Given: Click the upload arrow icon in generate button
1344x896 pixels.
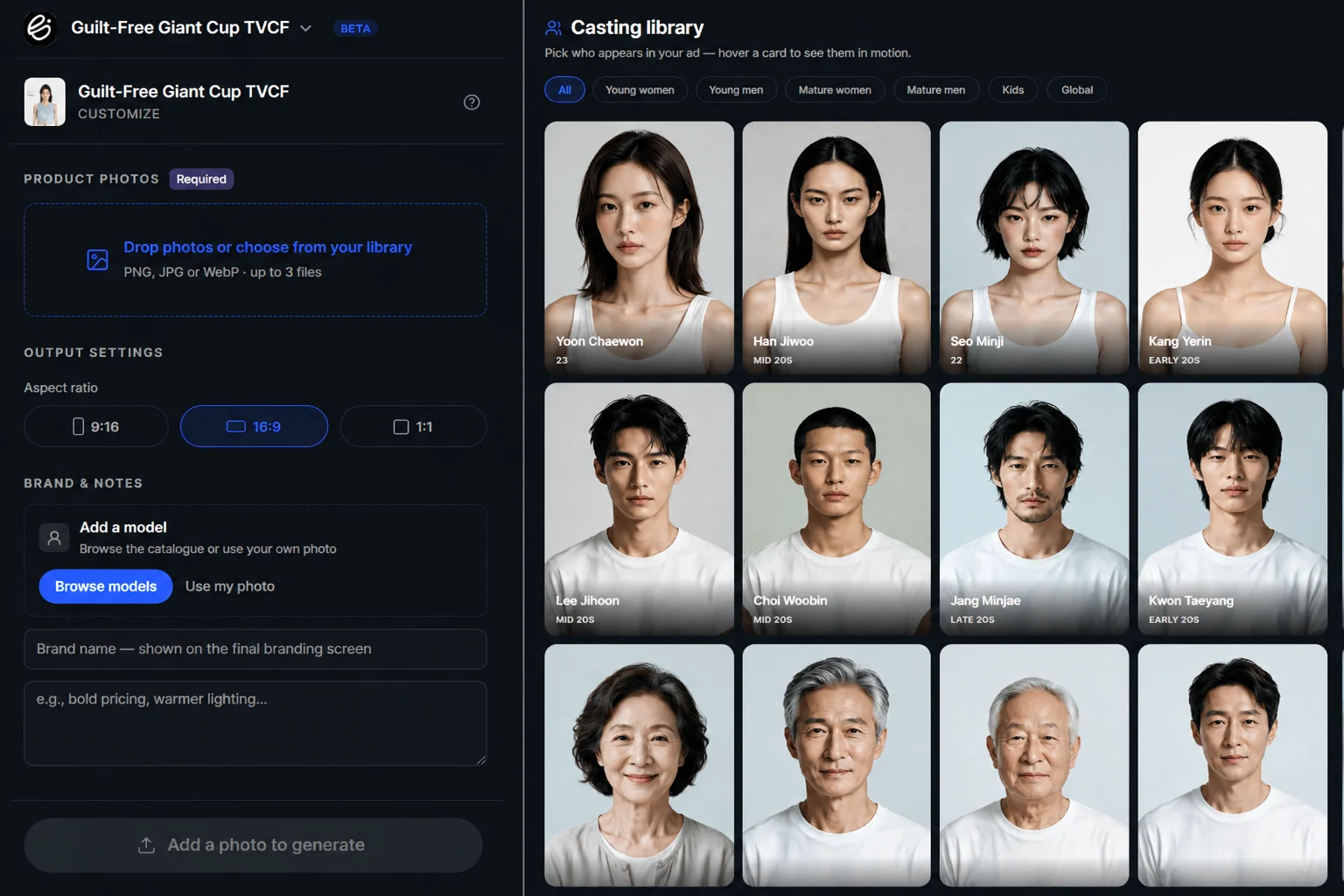Looking at the screenshot, I should click(x=146, y=845).
